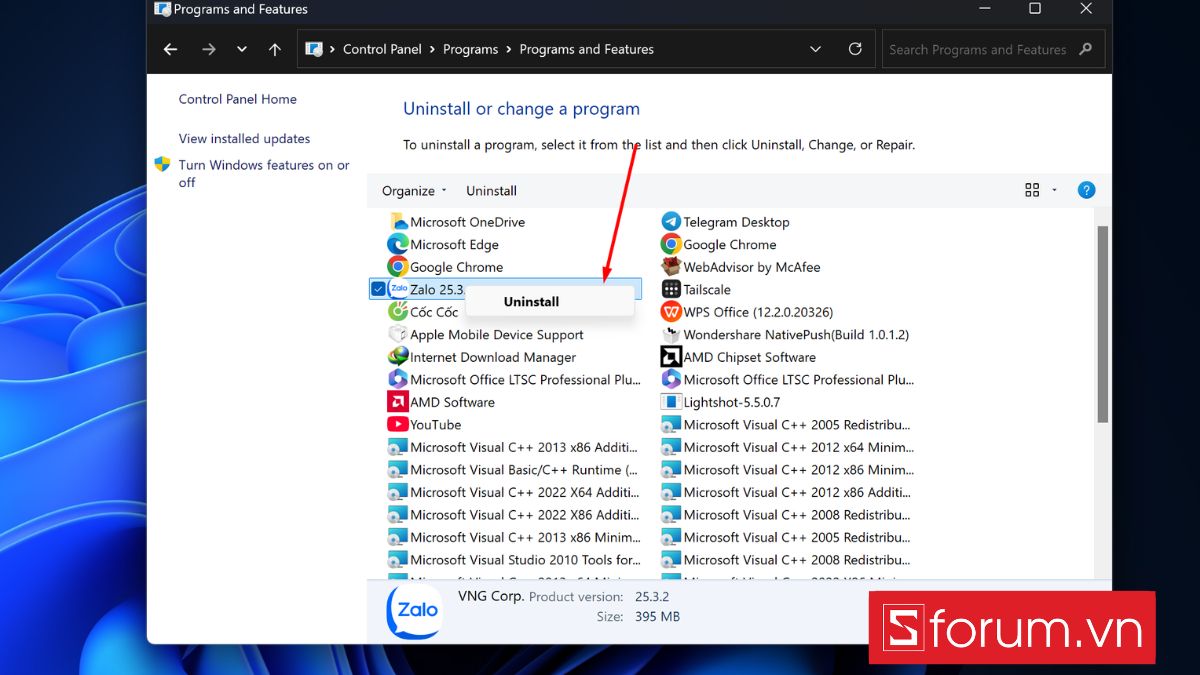Untick the Zalo row checkbox
Screen dimensions: 1200x675
click(x=378, y=289)
